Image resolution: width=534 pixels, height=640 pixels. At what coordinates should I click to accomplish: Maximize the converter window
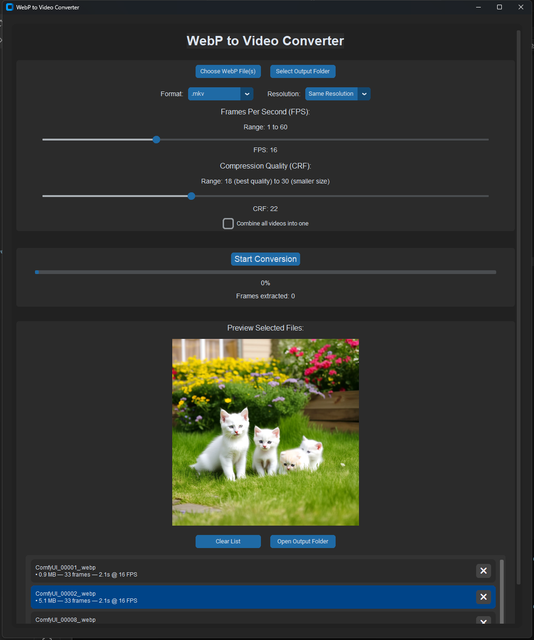click(499, 7)
